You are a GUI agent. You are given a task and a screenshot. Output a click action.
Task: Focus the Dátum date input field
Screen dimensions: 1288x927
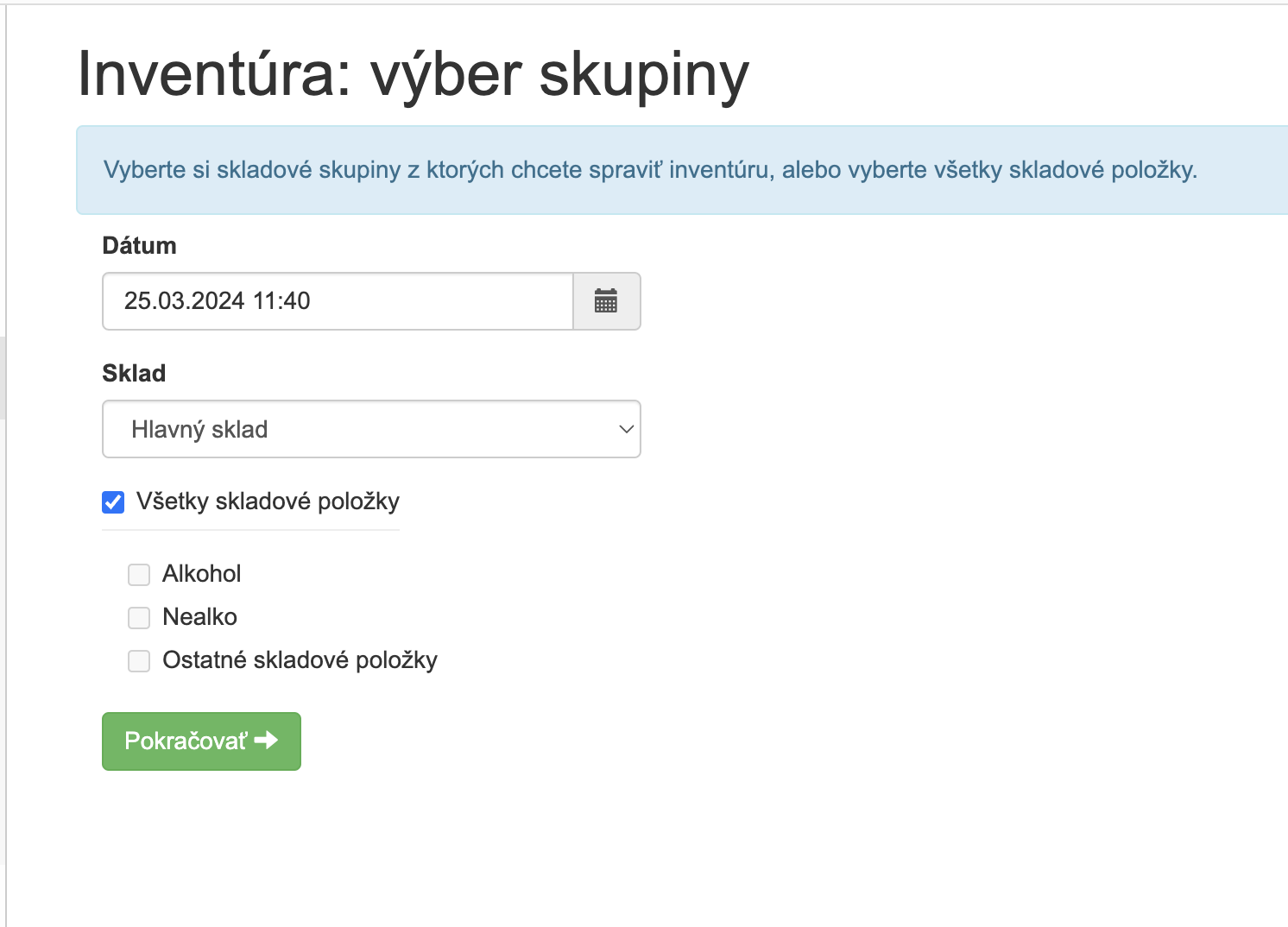click(x=338, y=301)
